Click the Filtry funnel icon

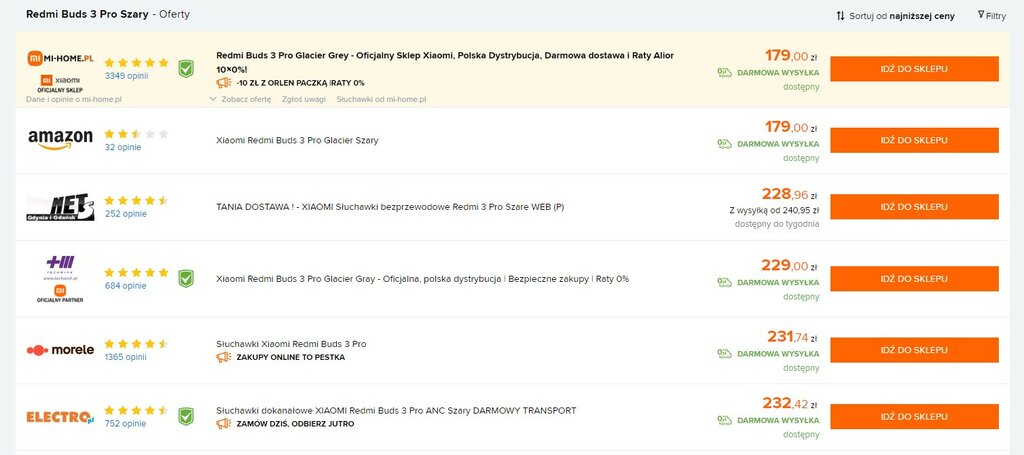981,14
